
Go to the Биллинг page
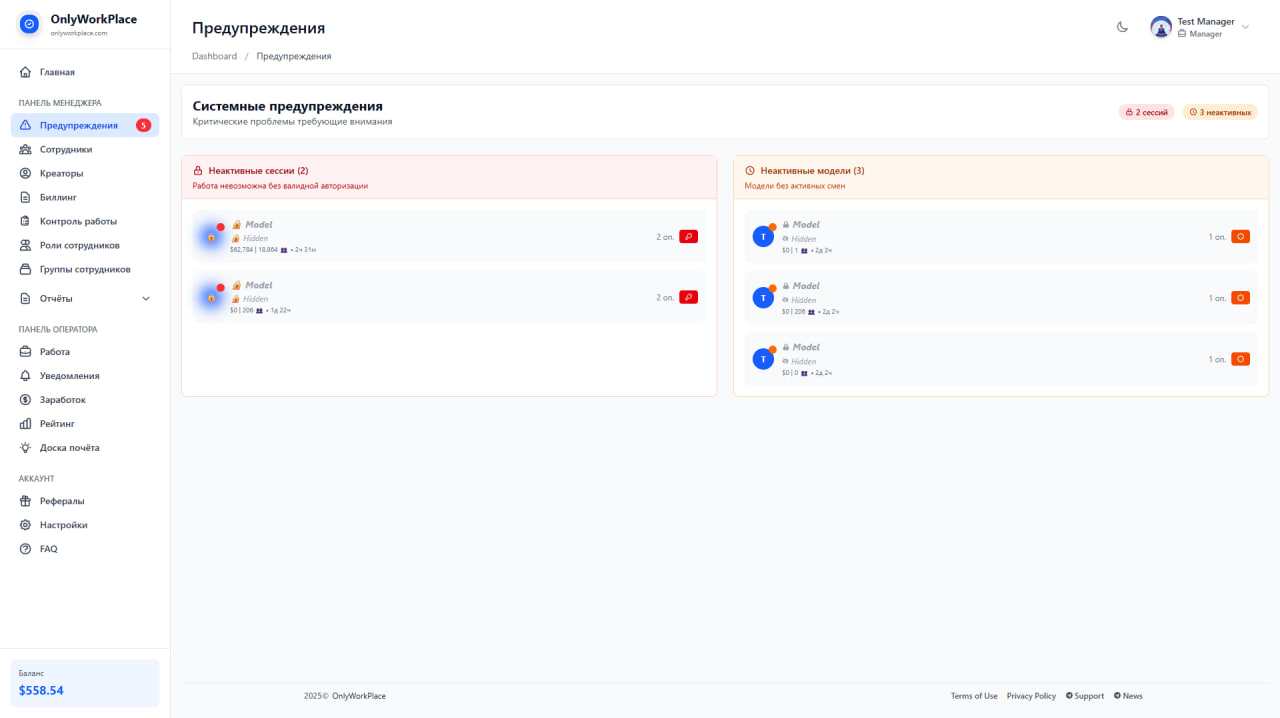pos(57,196)
